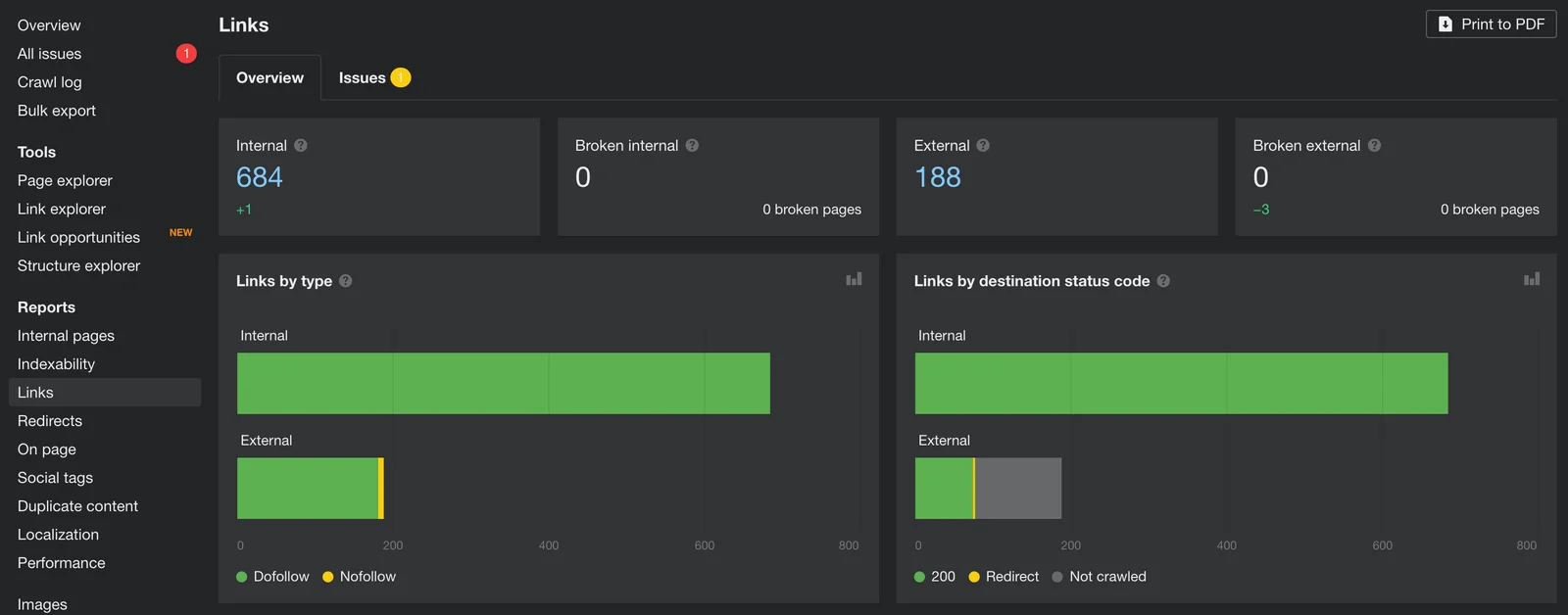Click the yellow Nofollow segment of External bar
1568x615 pixels.
point(381,488)
